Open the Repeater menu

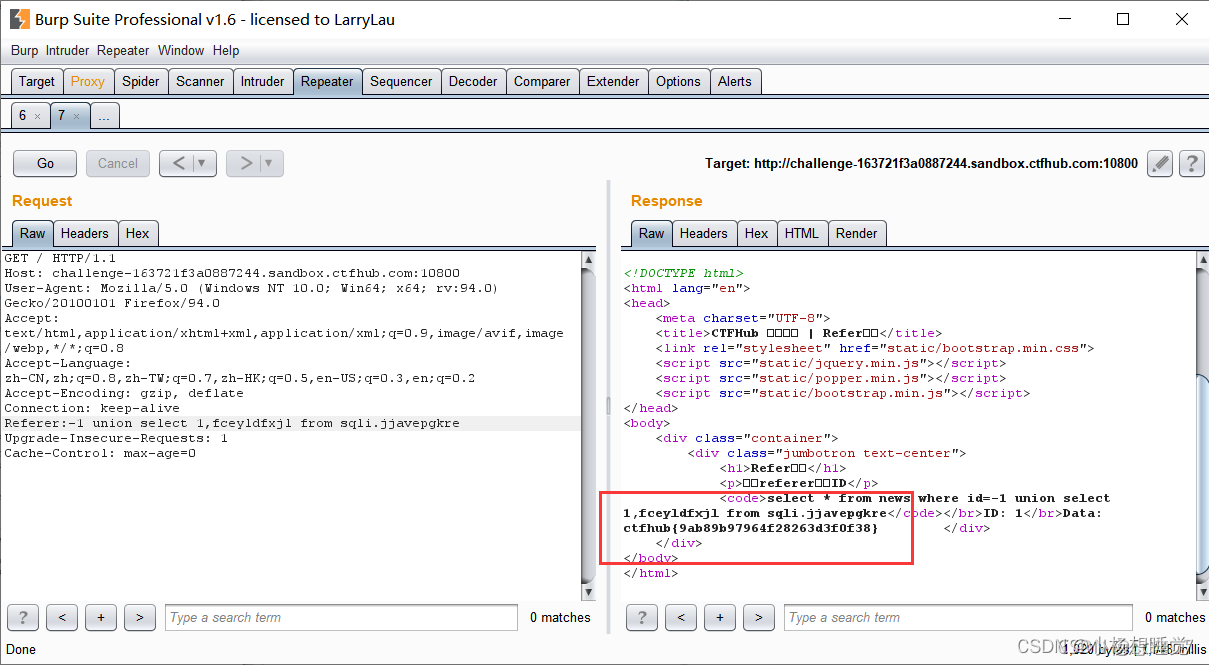123,50
